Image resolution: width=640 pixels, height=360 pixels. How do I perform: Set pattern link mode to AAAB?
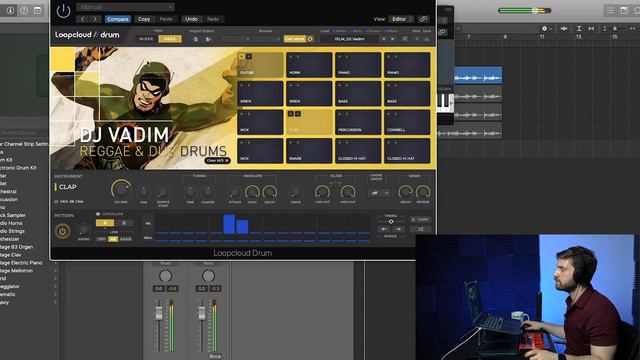click(x=126, y=239)
